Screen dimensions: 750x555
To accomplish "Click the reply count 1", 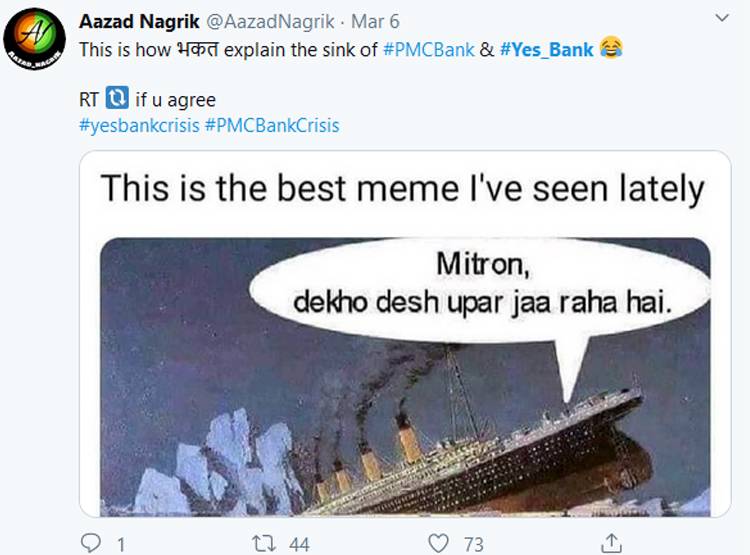I will (x=121, y=543).
